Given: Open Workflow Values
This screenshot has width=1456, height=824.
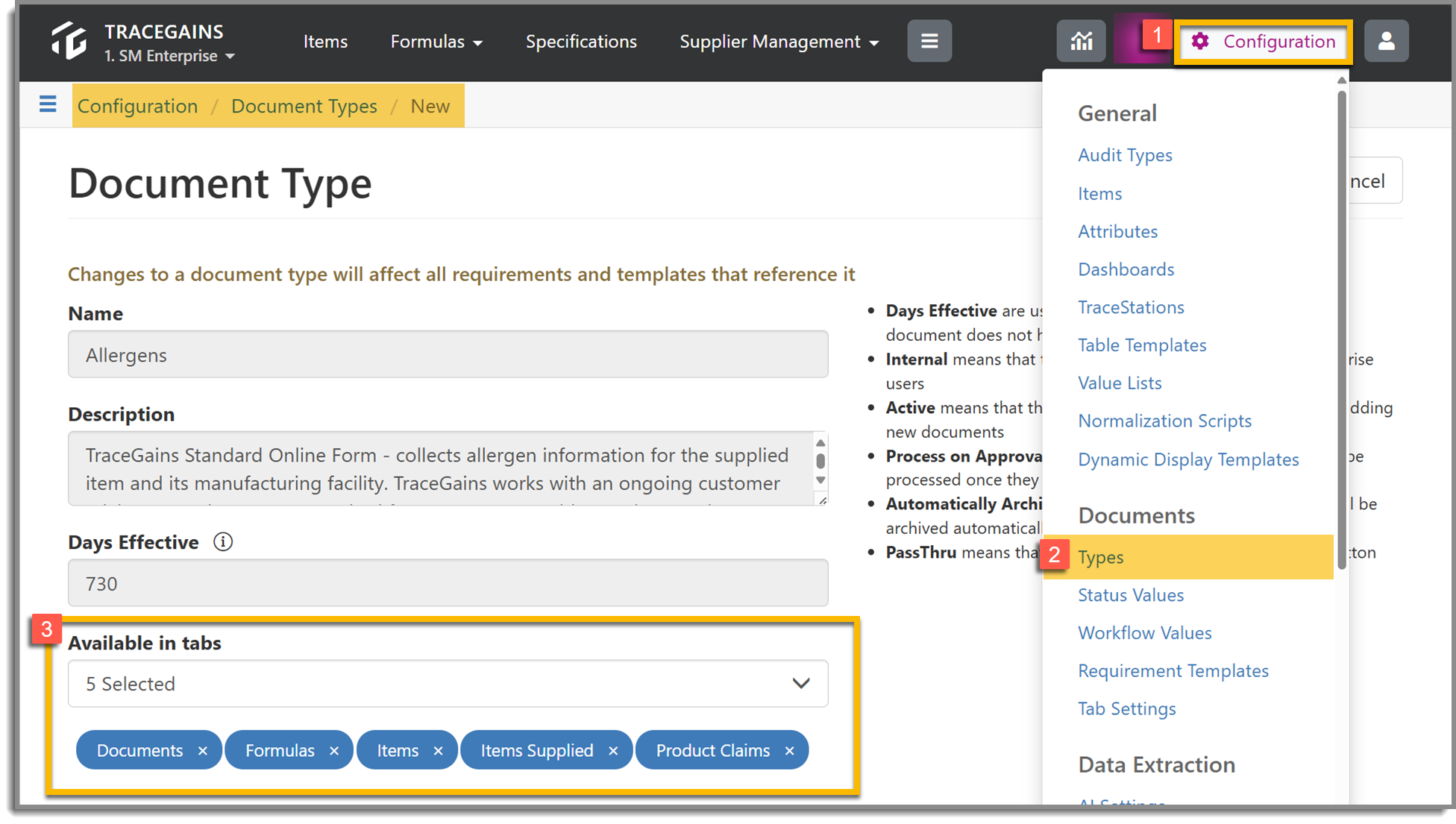Looking at the screenshot, I should click(x=1144, y=633).
